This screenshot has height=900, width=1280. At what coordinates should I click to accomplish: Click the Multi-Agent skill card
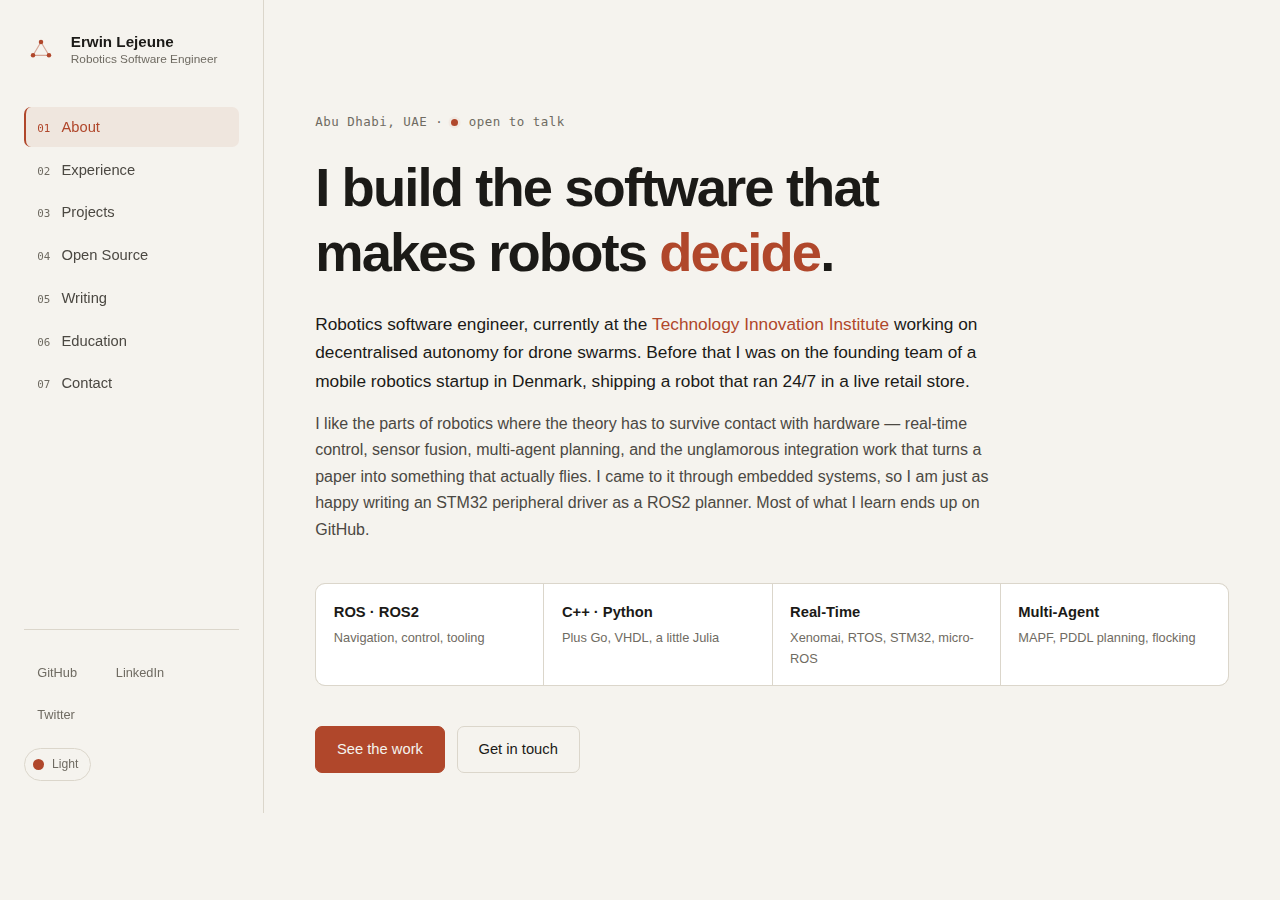coord(1114,634)
